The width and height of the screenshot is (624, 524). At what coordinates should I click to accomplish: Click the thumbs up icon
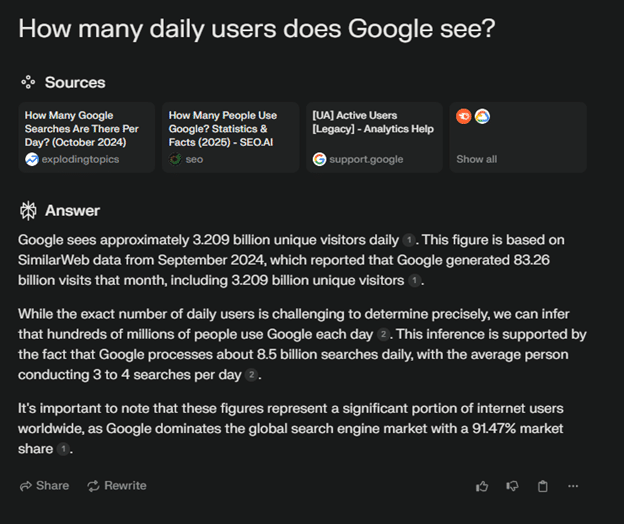[482, 486]
